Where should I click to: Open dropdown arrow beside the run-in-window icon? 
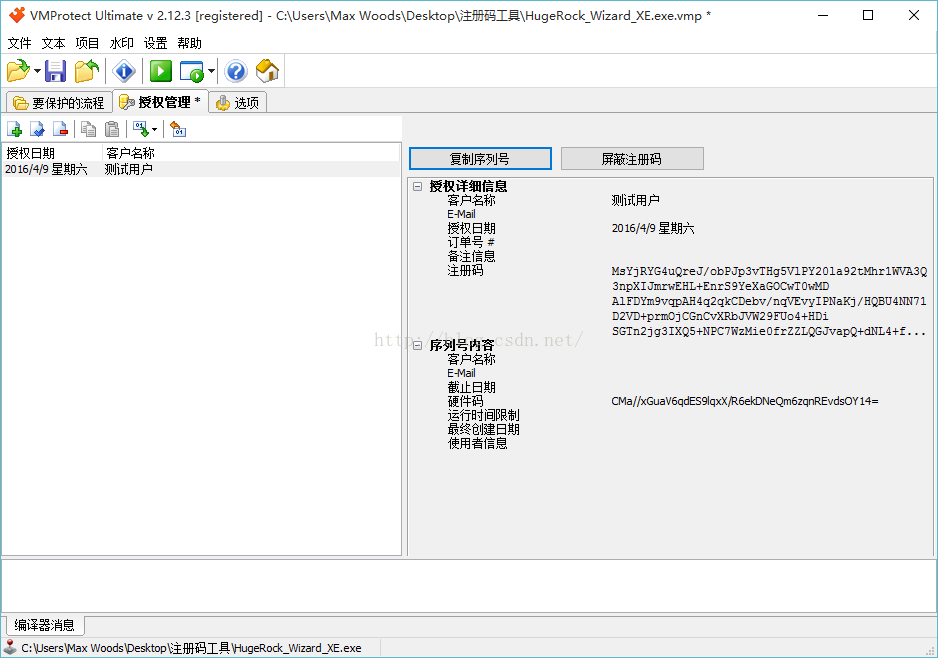pyautogui.click(x=211, y=71)
